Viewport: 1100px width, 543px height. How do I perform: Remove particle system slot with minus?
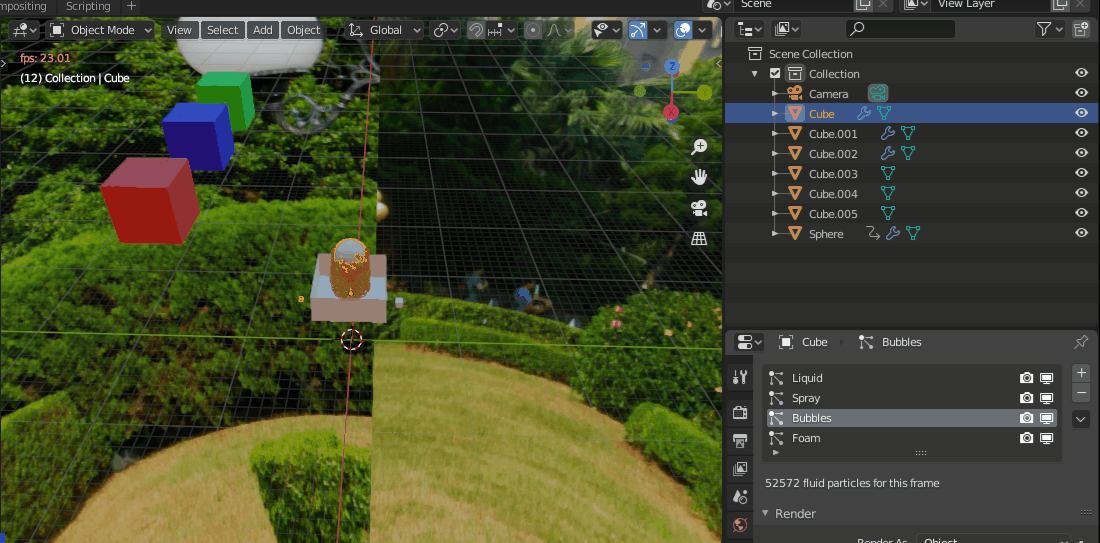1081,392
